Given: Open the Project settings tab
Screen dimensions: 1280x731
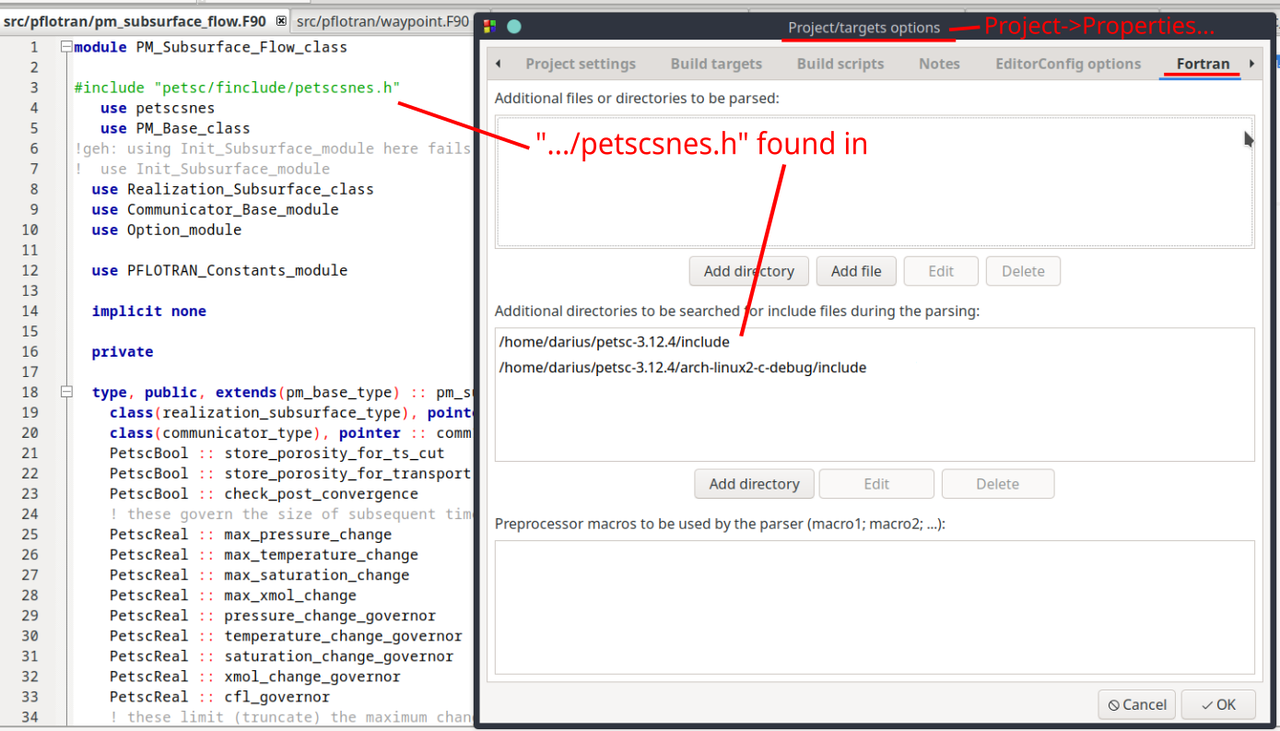Looking at the screenshot, I should pos(580,64).
